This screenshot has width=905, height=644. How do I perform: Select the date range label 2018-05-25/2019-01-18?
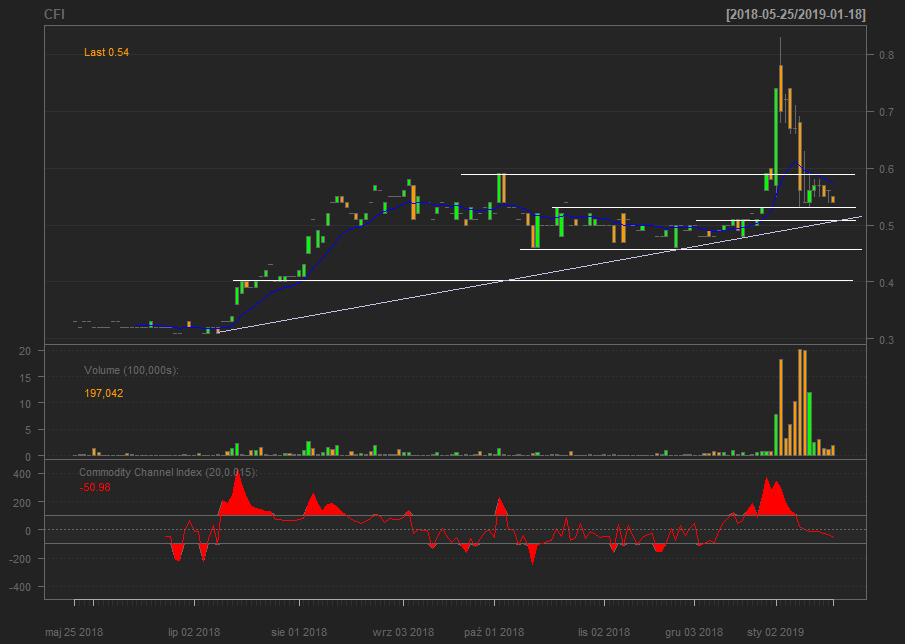[796, 15]
